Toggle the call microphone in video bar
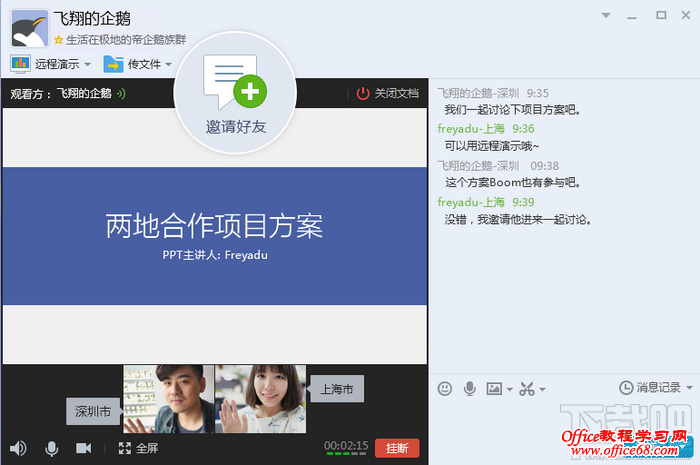The image size is (700, 465). tap(52, 448)
